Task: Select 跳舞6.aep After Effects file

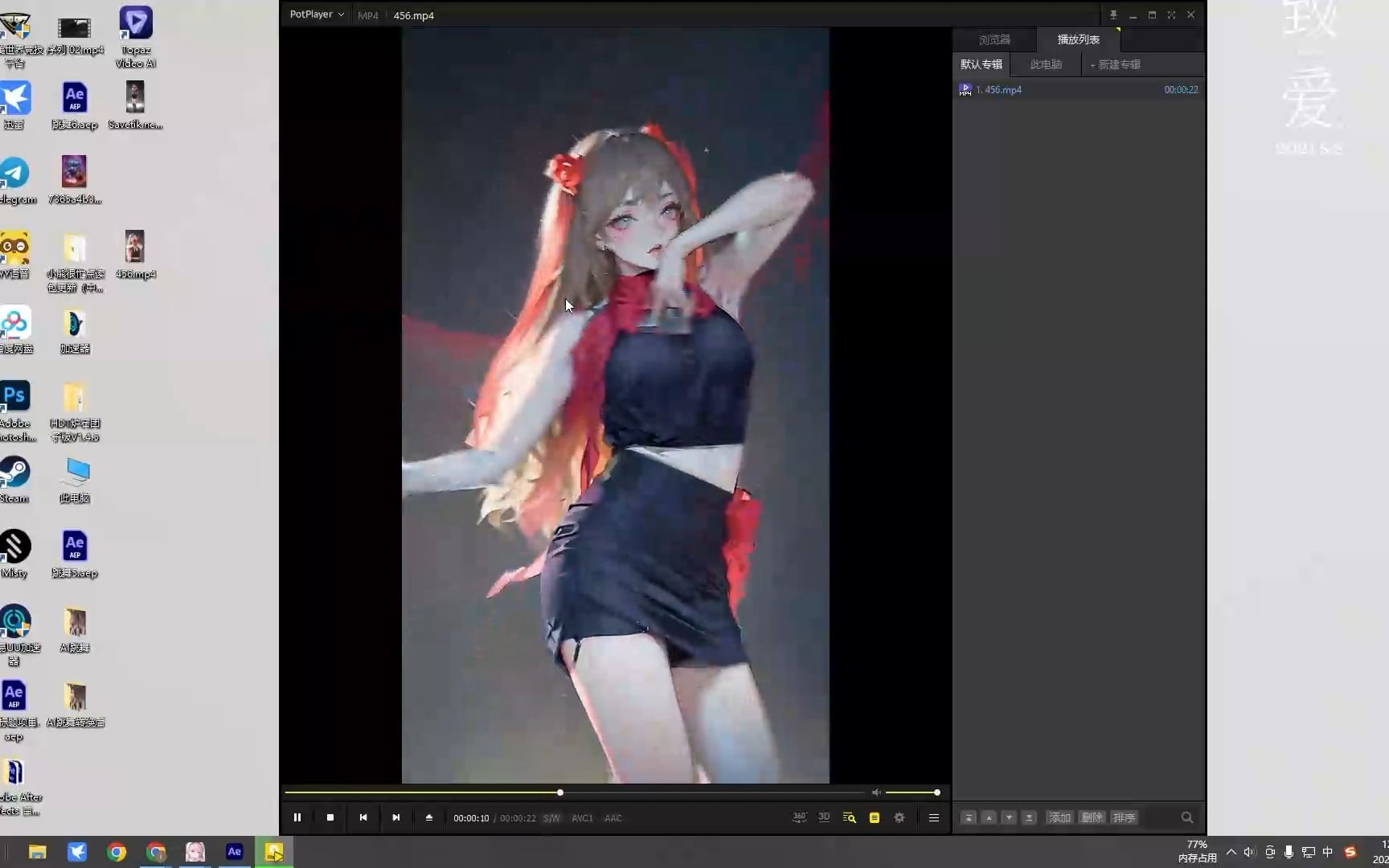Action: pos(75,104)
